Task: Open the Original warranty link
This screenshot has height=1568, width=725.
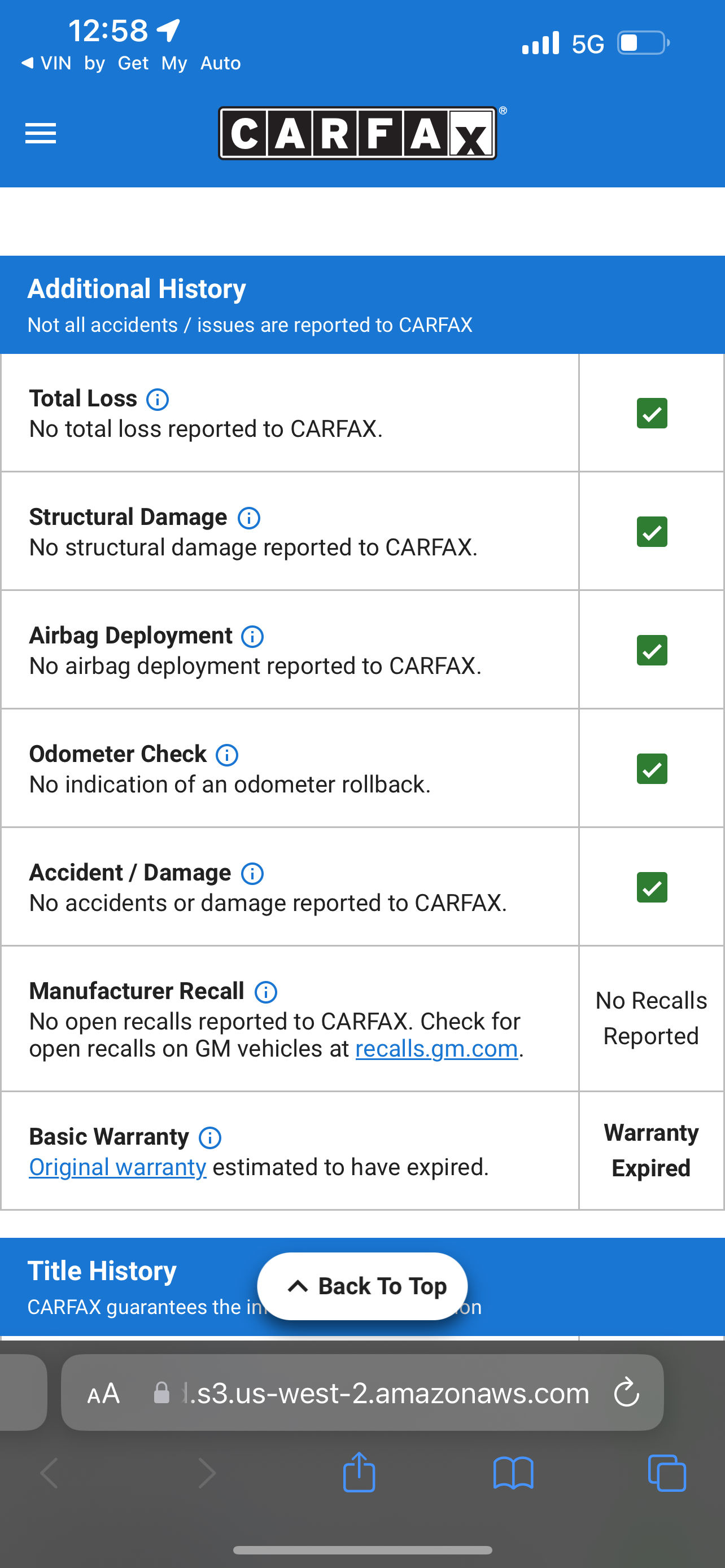Action: click(117, 1167)
